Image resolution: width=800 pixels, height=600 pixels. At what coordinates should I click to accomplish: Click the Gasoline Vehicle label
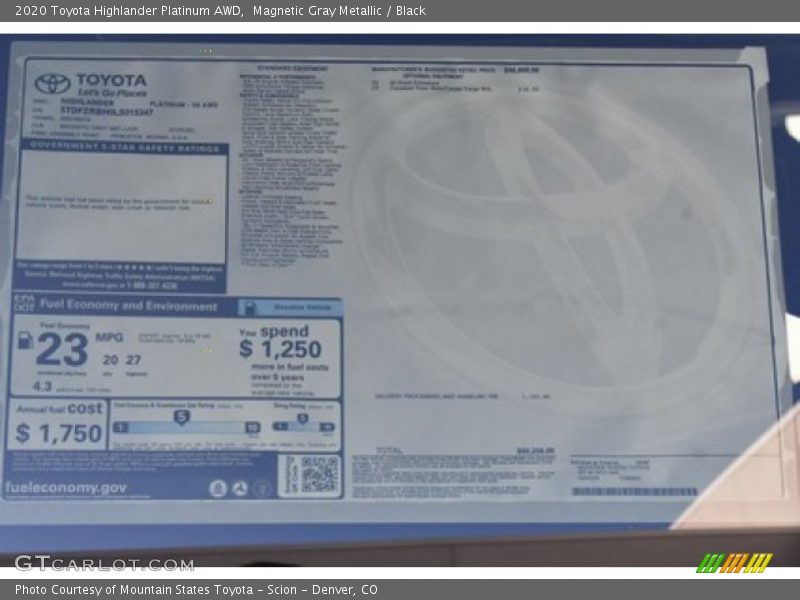[x=303, y=307]
